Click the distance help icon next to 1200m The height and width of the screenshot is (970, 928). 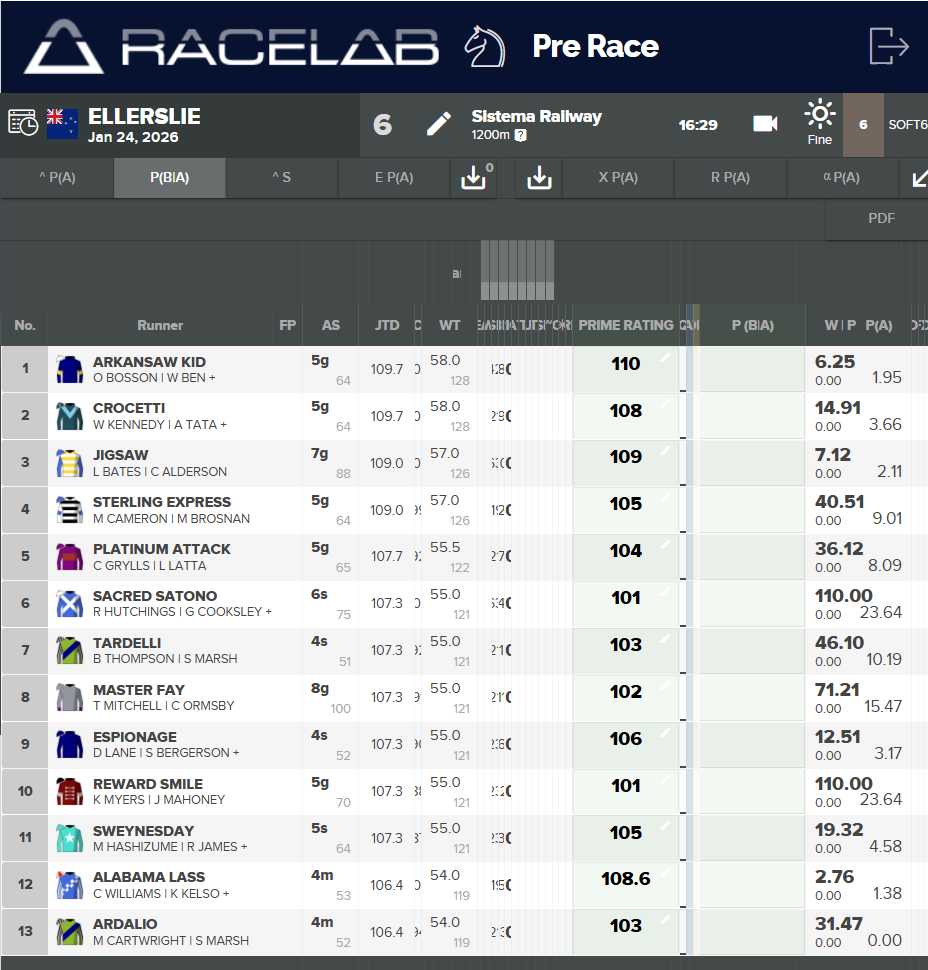pyautogui.click(x=521, y=135)
